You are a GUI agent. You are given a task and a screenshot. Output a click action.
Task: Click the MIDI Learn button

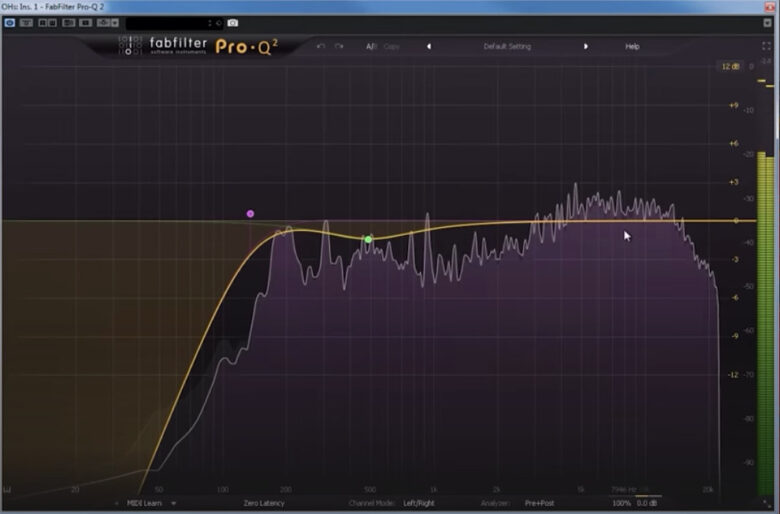click(x=144, y=503)
